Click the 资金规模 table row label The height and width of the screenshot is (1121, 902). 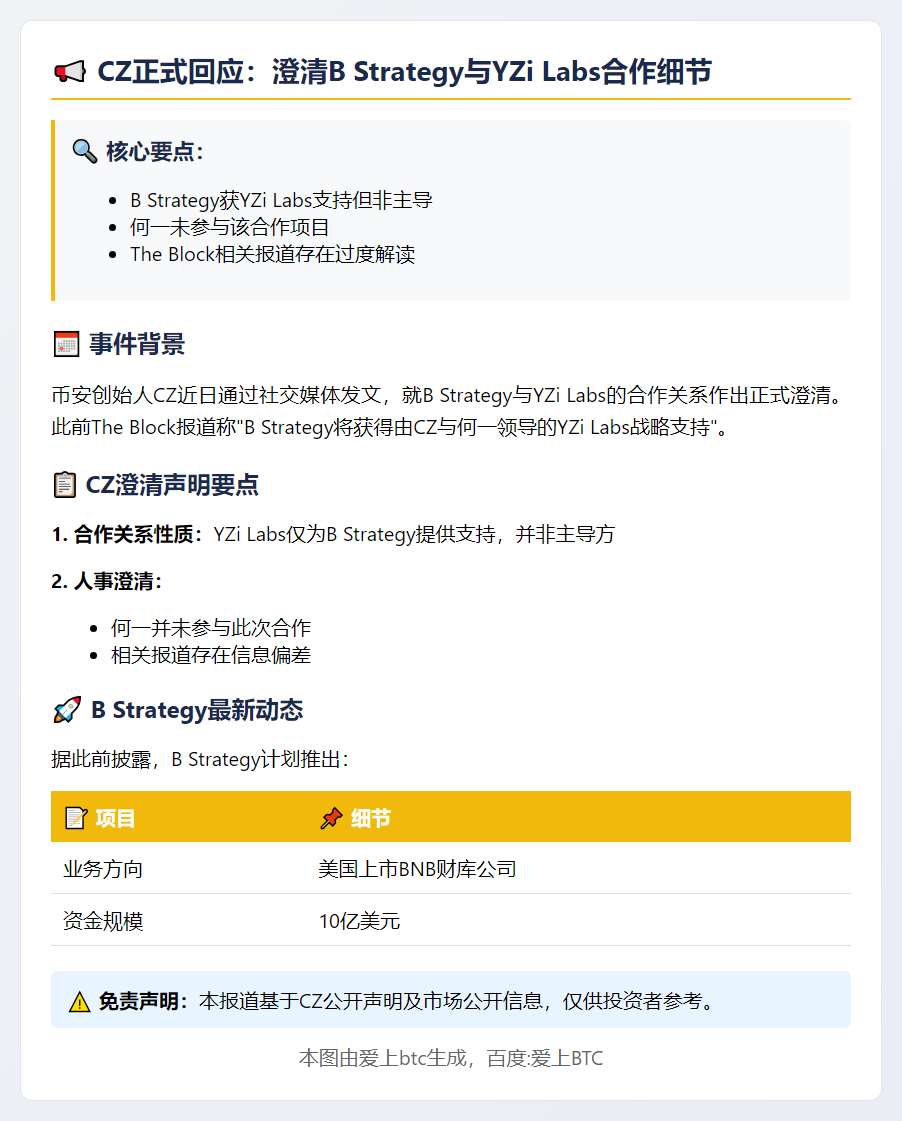(x=103, y=921)
